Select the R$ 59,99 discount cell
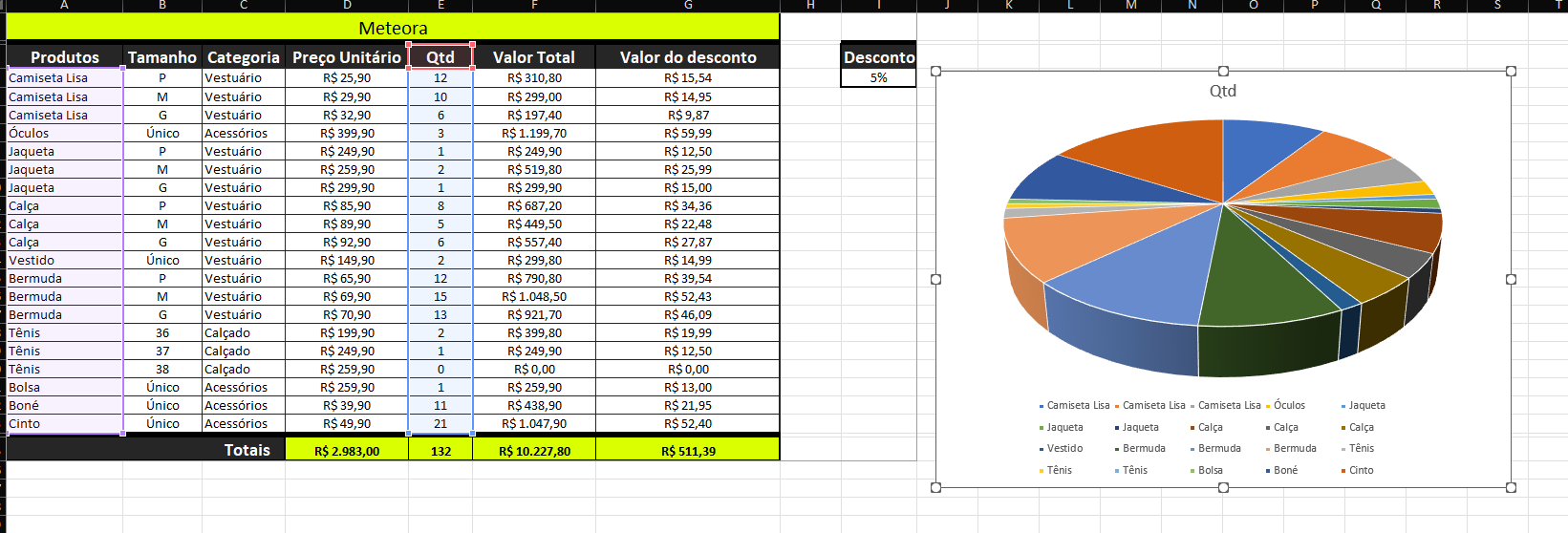Screen dimensions: 1568x533 (x=688, y=133)
